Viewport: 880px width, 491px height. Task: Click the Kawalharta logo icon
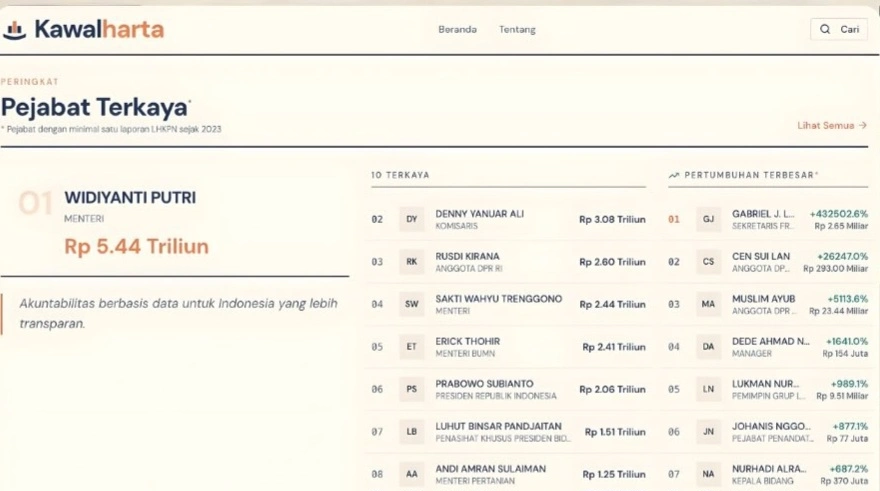coord(15,30)
